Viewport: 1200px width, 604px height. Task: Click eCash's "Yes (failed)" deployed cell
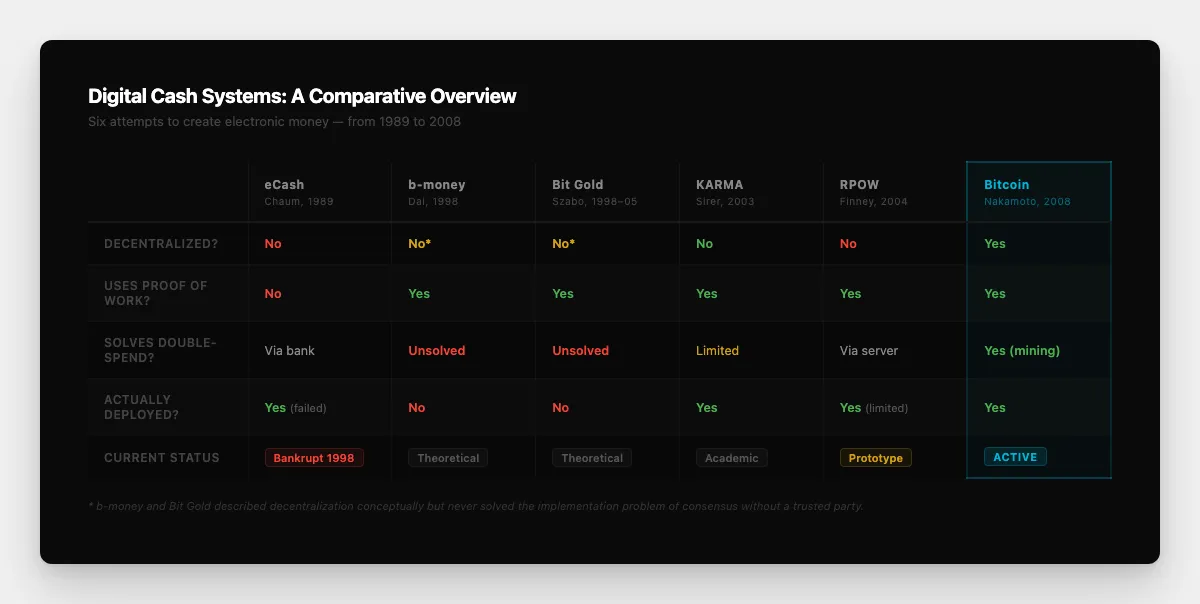click(x=296, y=408)
